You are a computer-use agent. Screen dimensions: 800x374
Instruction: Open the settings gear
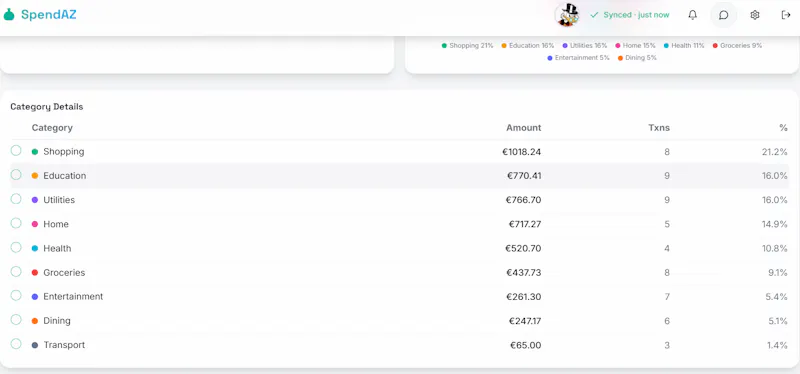755,15
